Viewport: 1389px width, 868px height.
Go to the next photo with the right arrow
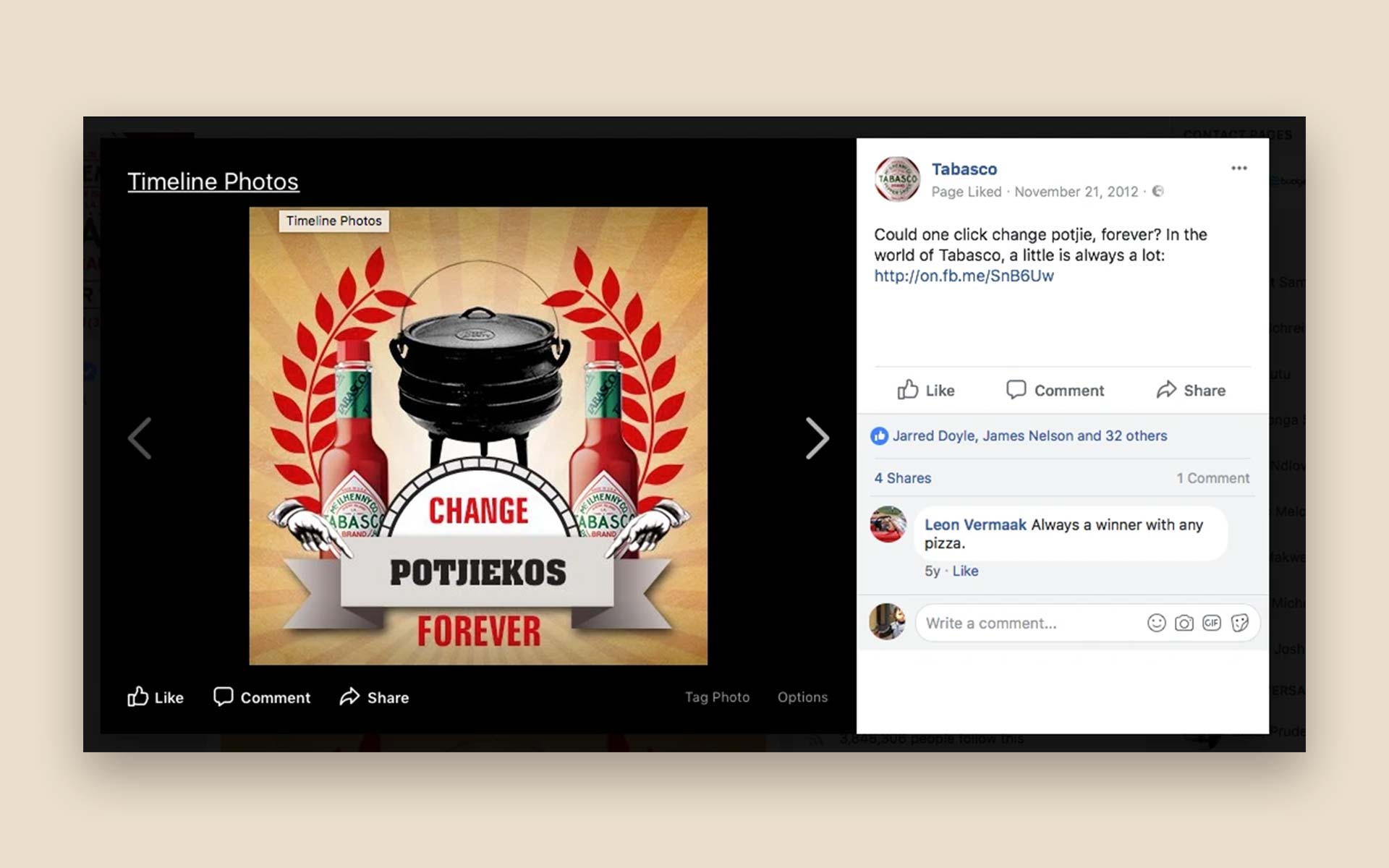[817, 438]
